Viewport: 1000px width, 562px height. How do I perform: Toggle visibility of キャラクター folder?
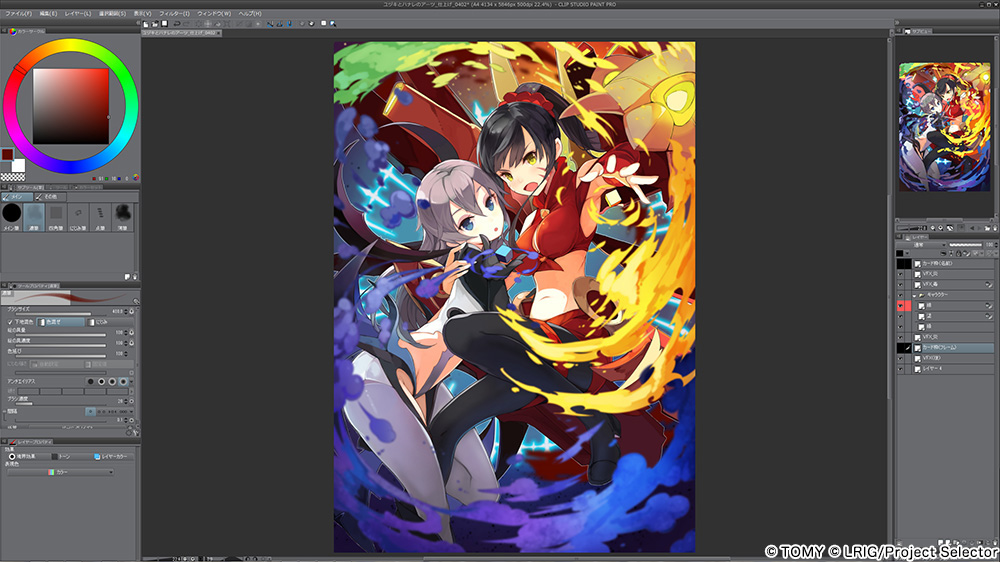[x=901, y=295]
